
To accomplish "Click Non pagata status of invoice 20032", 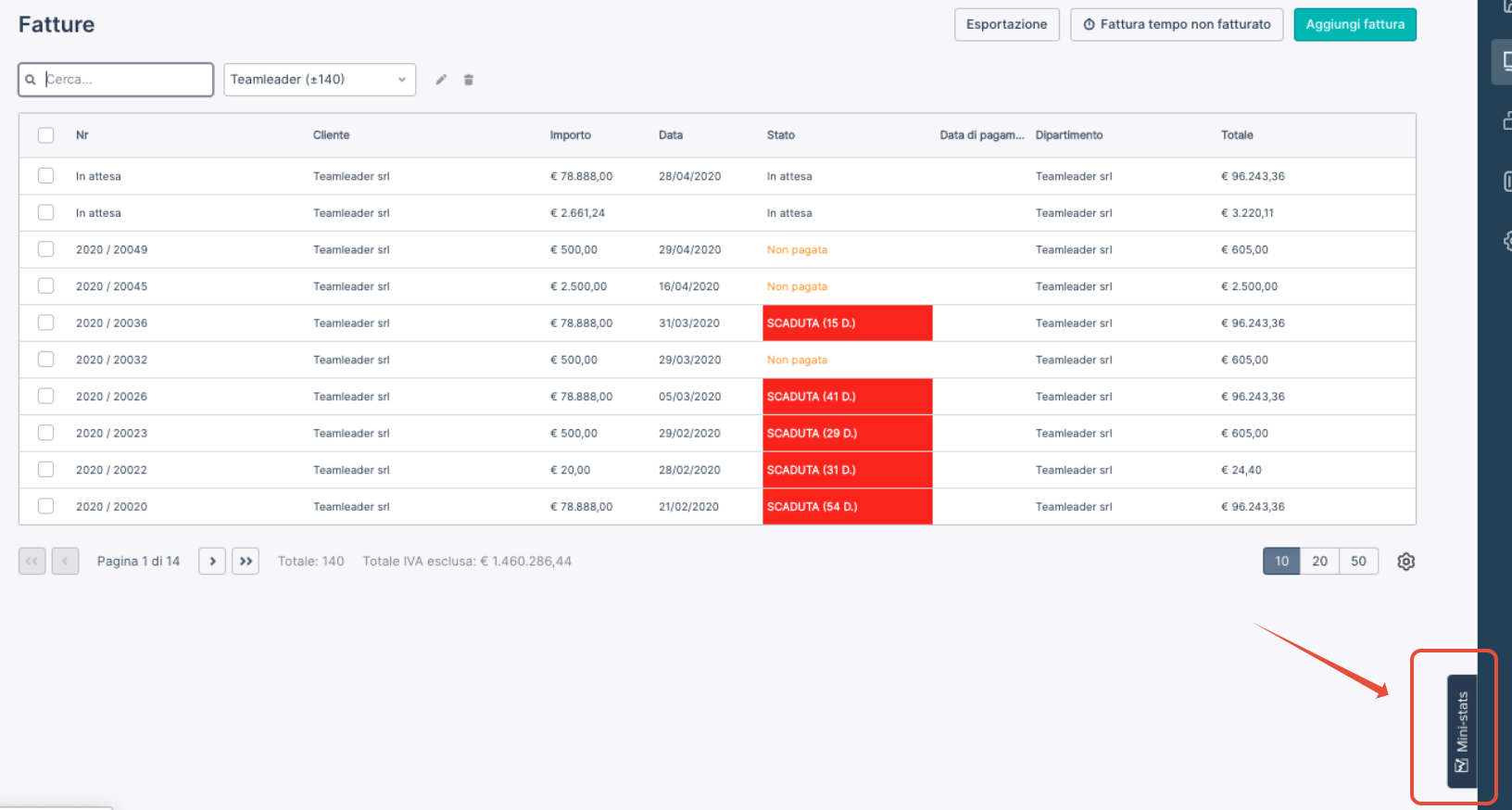I will tap(797, 360).
